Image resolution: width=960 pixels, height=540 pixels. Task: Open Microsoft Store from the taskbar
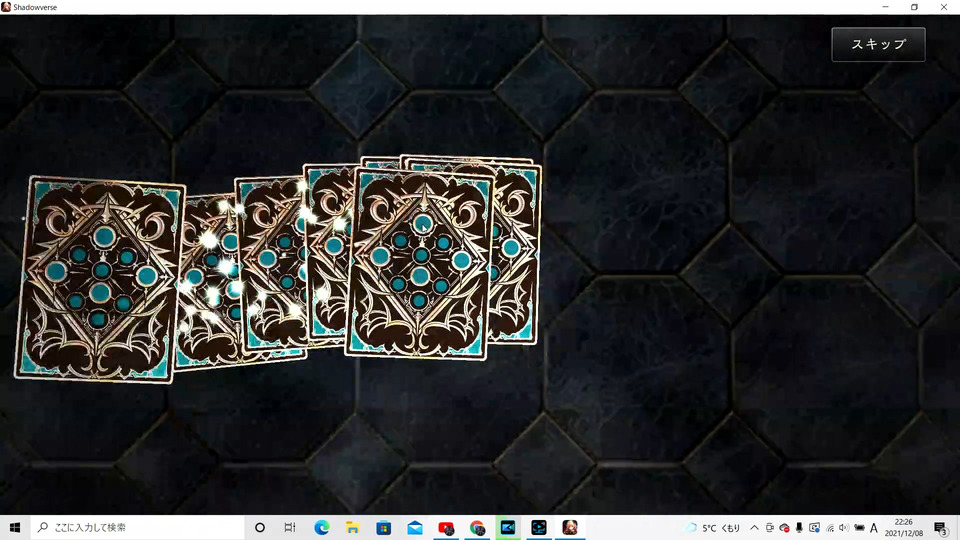384,527
